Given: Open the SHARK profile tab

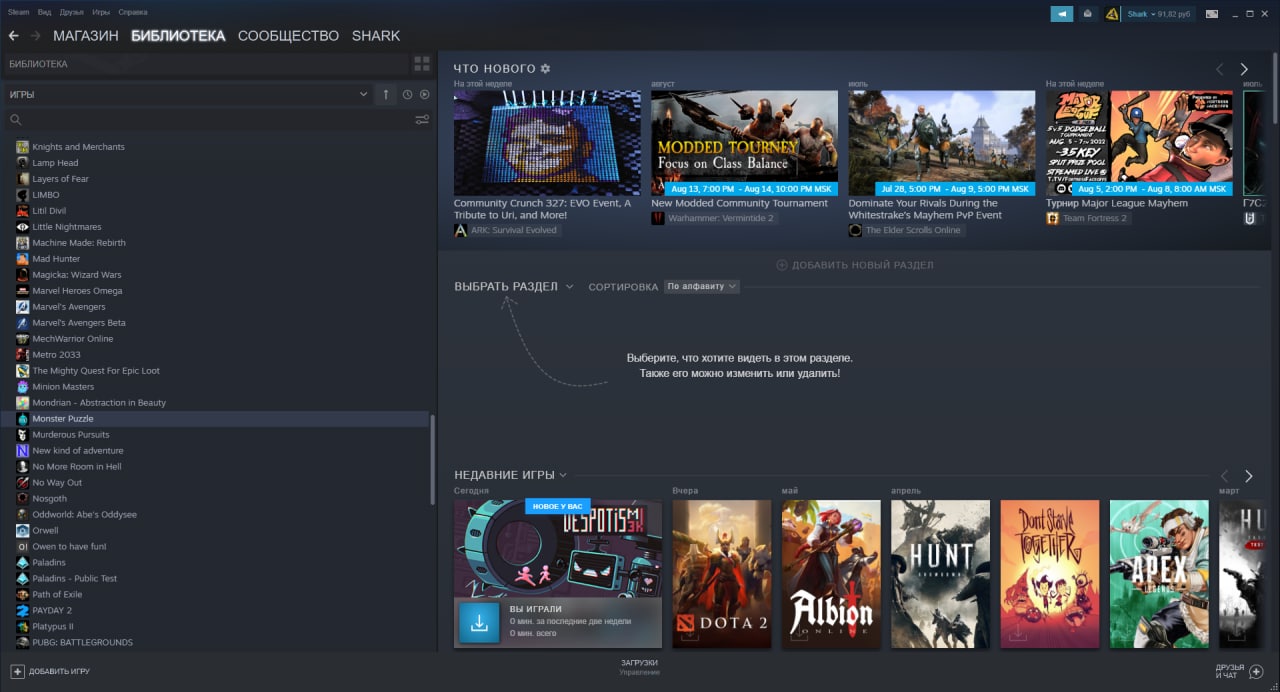Looking at the screenshot, I should coord(376,36).
